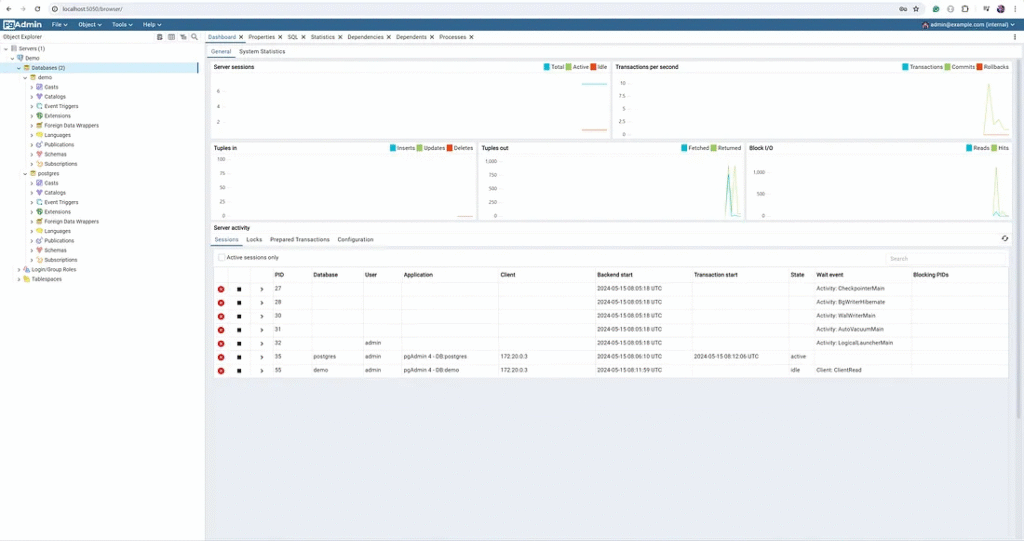Image resolution: width=1024 pixels, height=541 pixels.
Task: Close the Statistics tab
Action: click(x=340, y=37)
